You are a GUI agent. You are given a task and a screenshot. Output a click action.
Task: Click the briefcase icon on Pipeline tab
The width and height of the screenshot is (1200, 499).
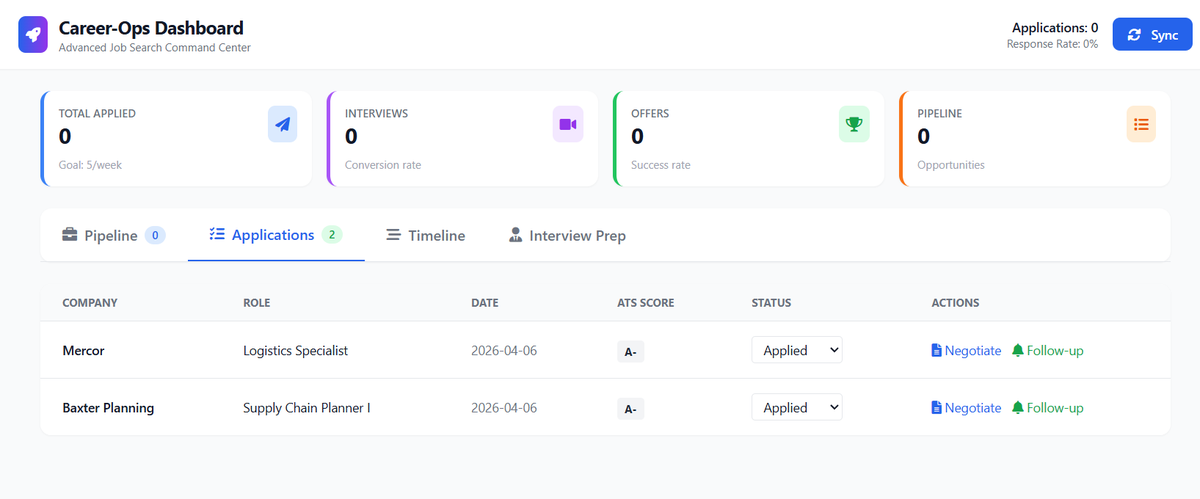coord(70,236)
